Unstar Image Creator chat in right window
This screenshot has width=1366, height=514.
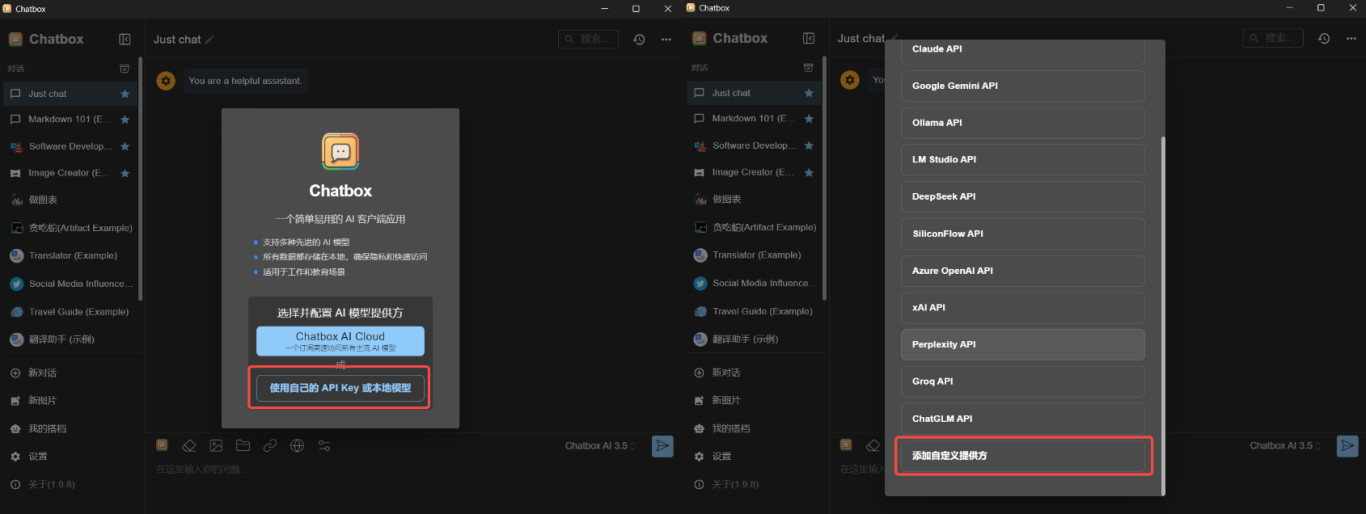point(809,172)
